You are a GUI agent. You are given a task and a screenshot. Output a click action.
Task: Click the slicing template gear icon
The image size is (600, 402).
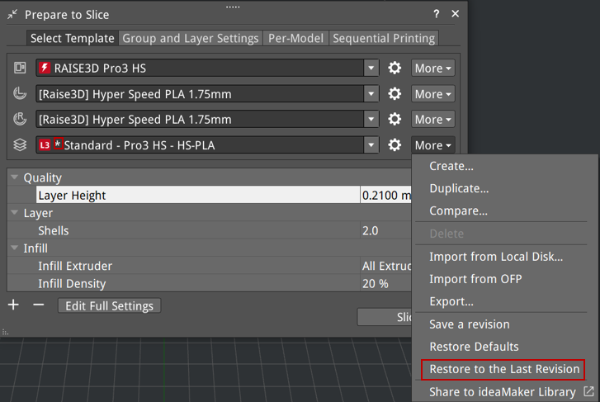(395, 146)
